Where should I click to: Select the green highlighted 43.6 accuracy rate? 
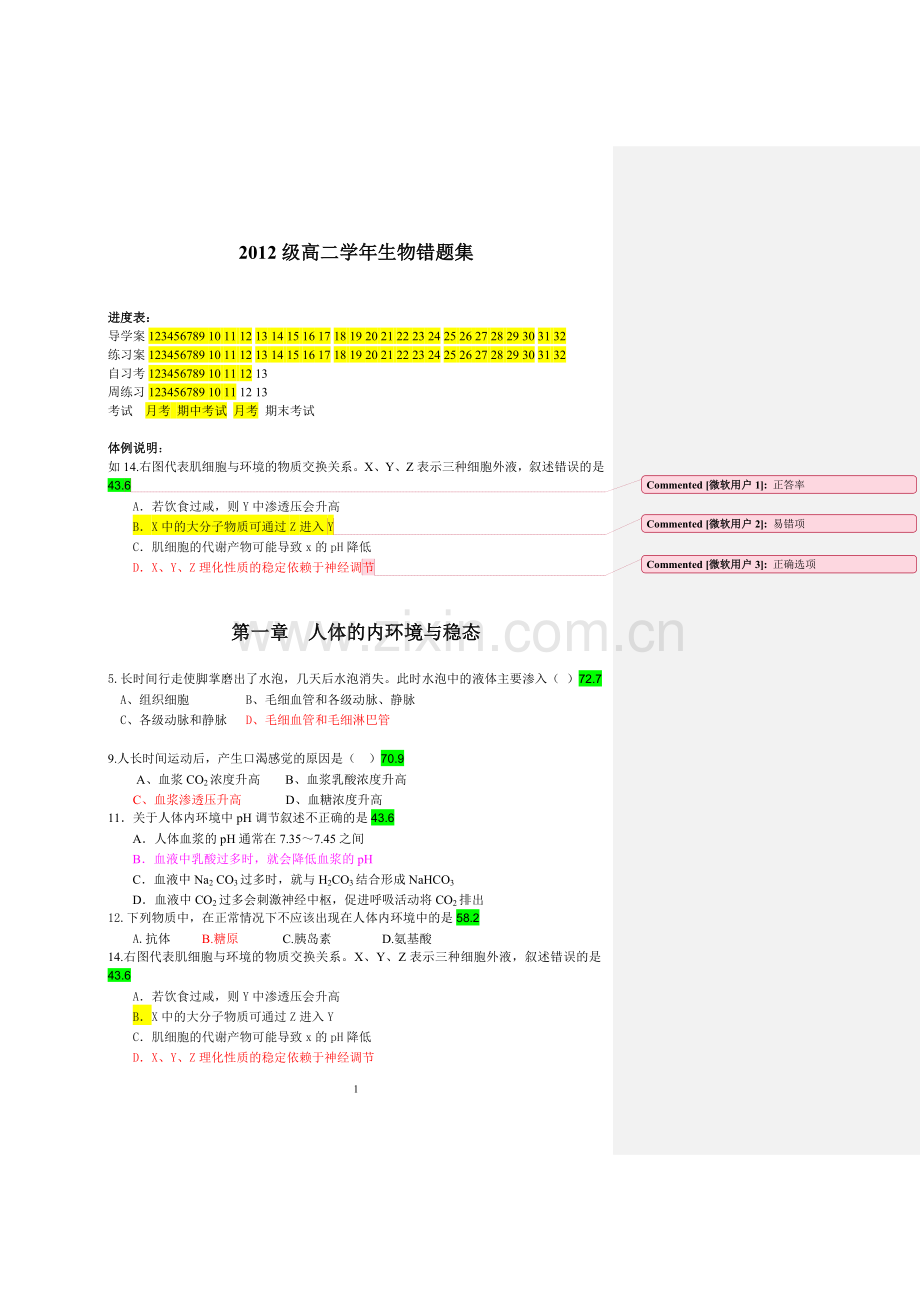tap(120, 486)
